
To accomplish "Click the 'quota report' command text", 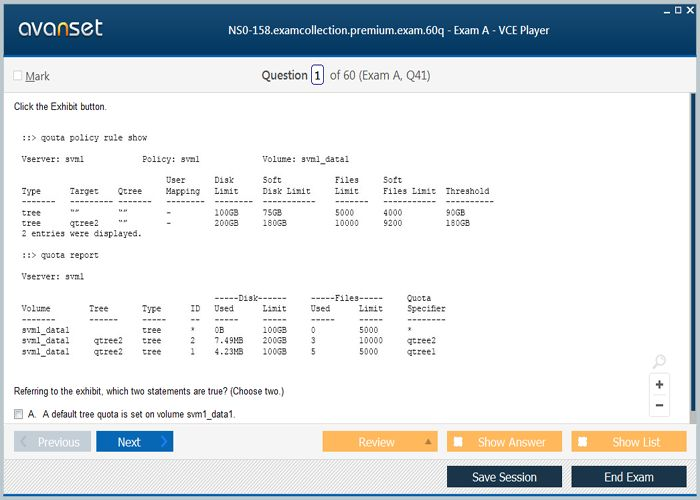I will [70, 255].
